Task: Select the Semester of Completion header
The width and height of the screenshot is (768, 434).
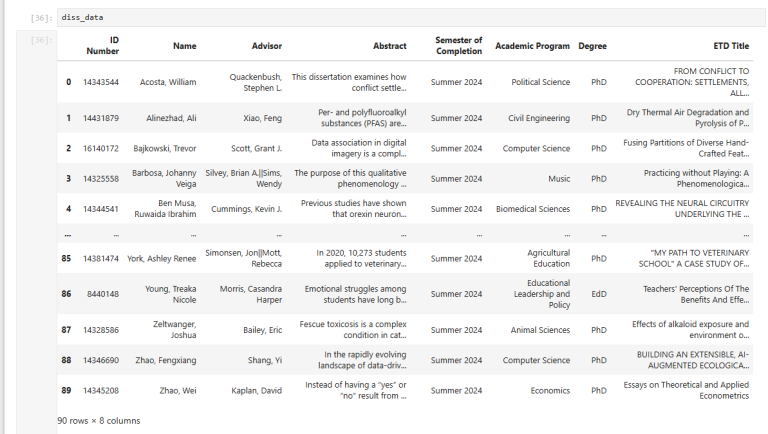Action: point(458,46)
